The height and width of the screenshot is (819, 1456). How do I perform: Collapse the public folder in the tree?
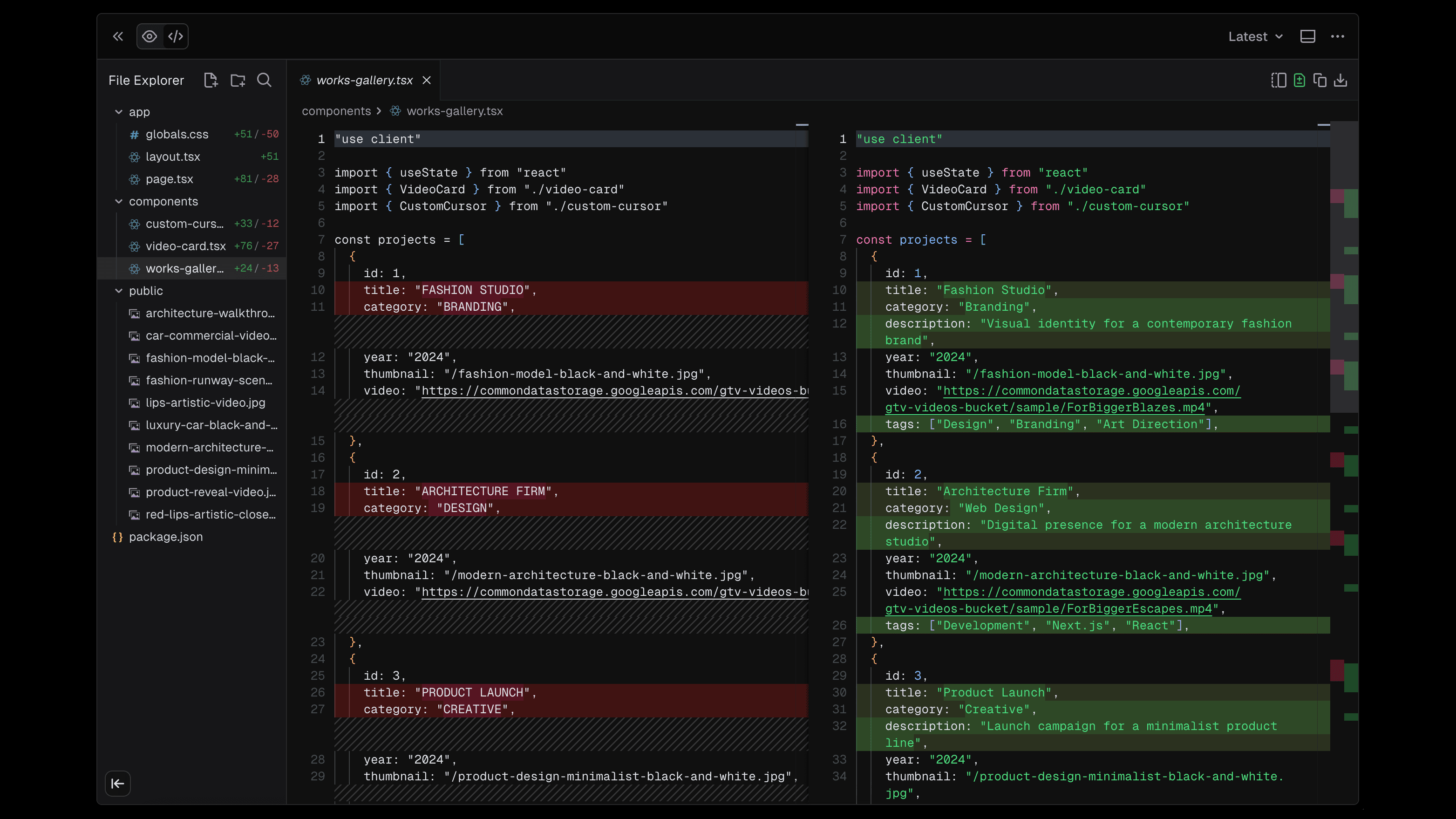[119, 291]
